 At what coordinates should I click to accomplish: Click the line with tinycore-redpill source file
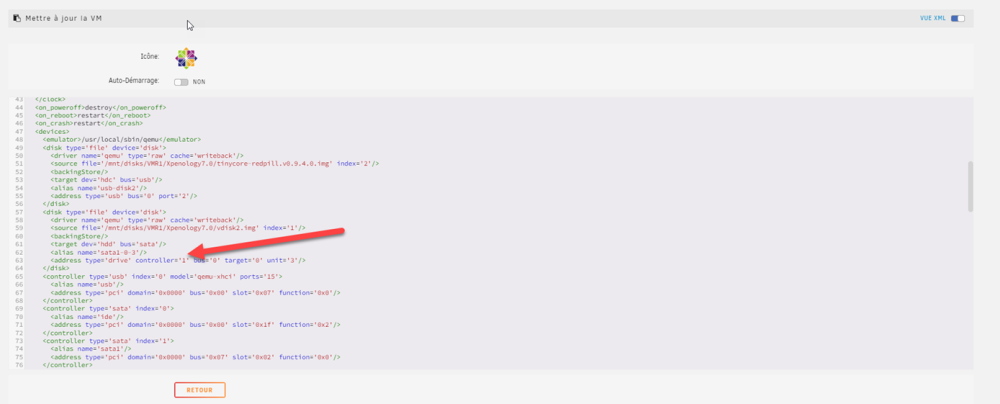point(215,164)
